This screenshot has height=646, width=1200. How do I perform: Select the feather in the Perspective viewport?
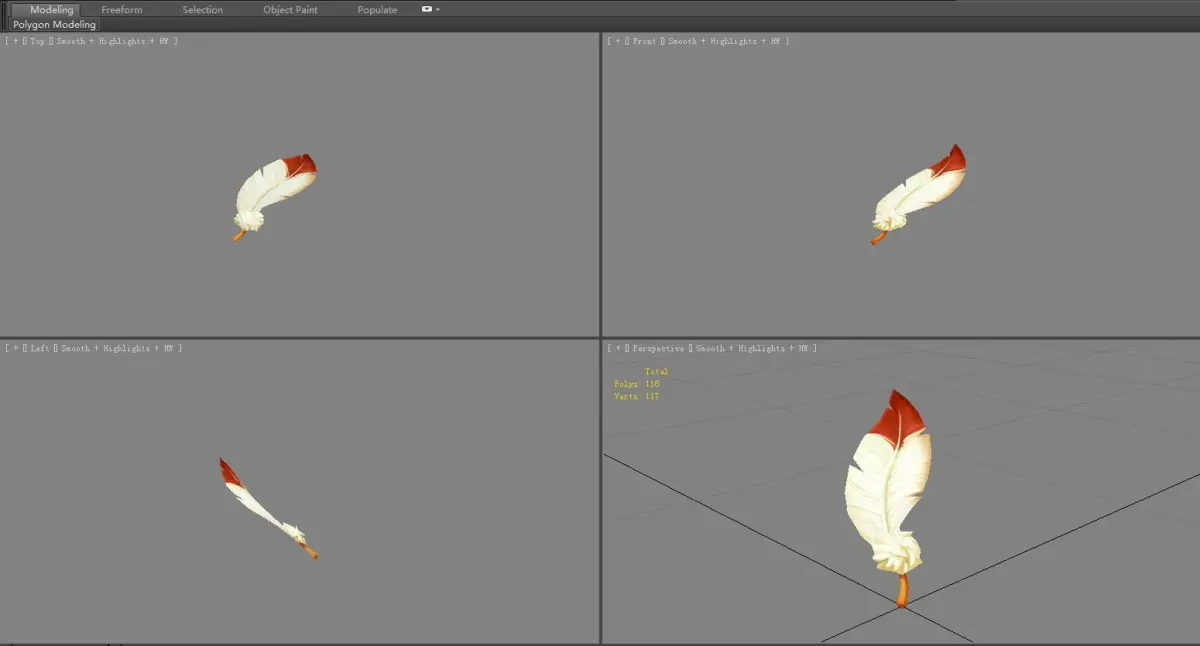(888, 490)
